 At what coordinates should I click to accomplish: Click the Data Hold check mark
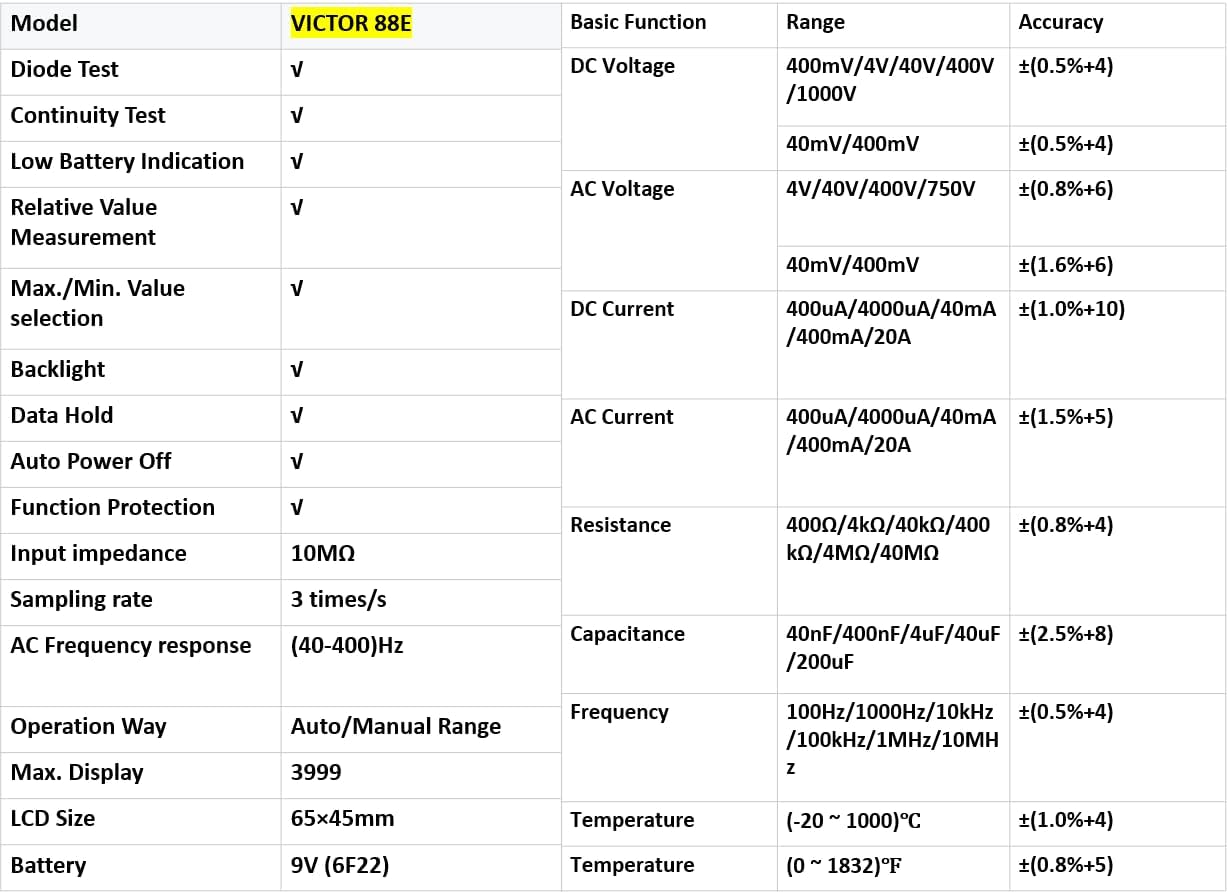click(x=297, y=416)
